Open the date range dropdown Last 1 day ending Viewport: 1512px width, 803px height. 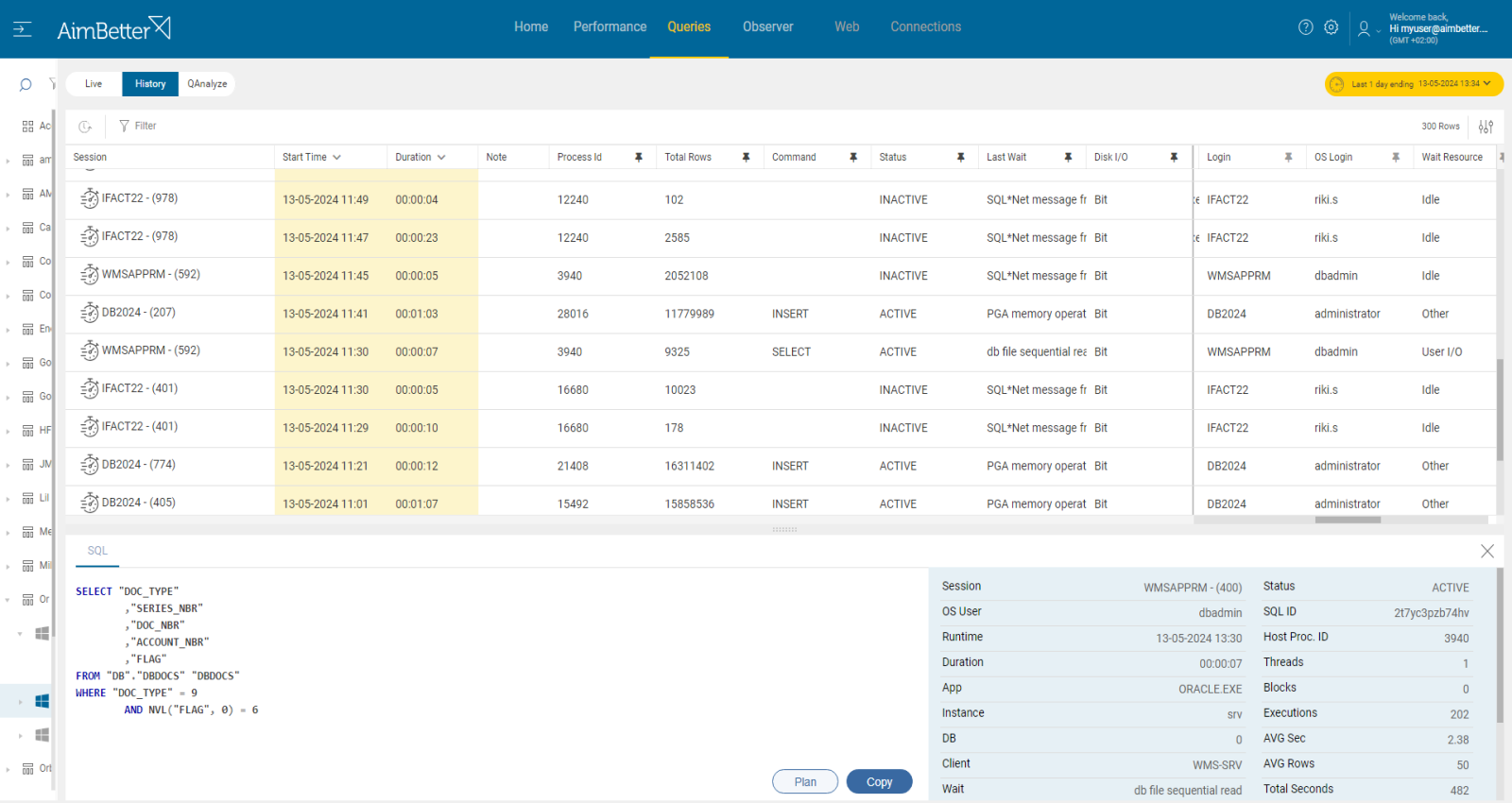pos(1414,84)
